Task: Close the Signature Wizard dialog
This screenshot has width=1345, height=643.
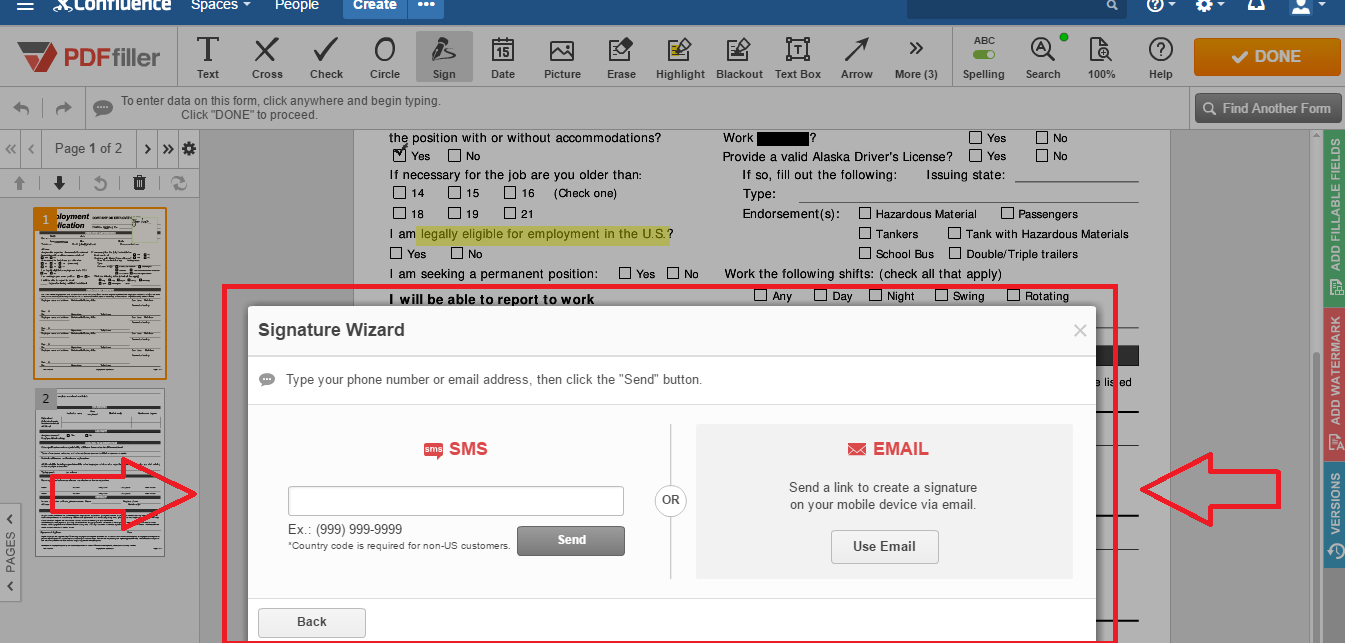Action: pyautogui.click(x=1080, y=330)
